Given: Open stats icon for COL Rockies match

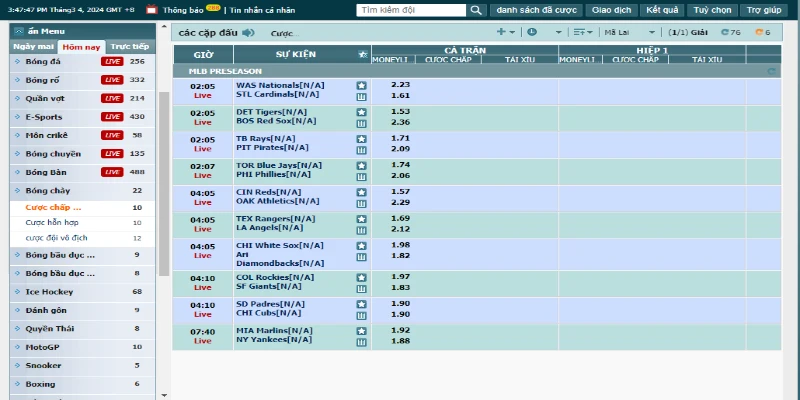Looking at the screenshot, I should (361, 289).
